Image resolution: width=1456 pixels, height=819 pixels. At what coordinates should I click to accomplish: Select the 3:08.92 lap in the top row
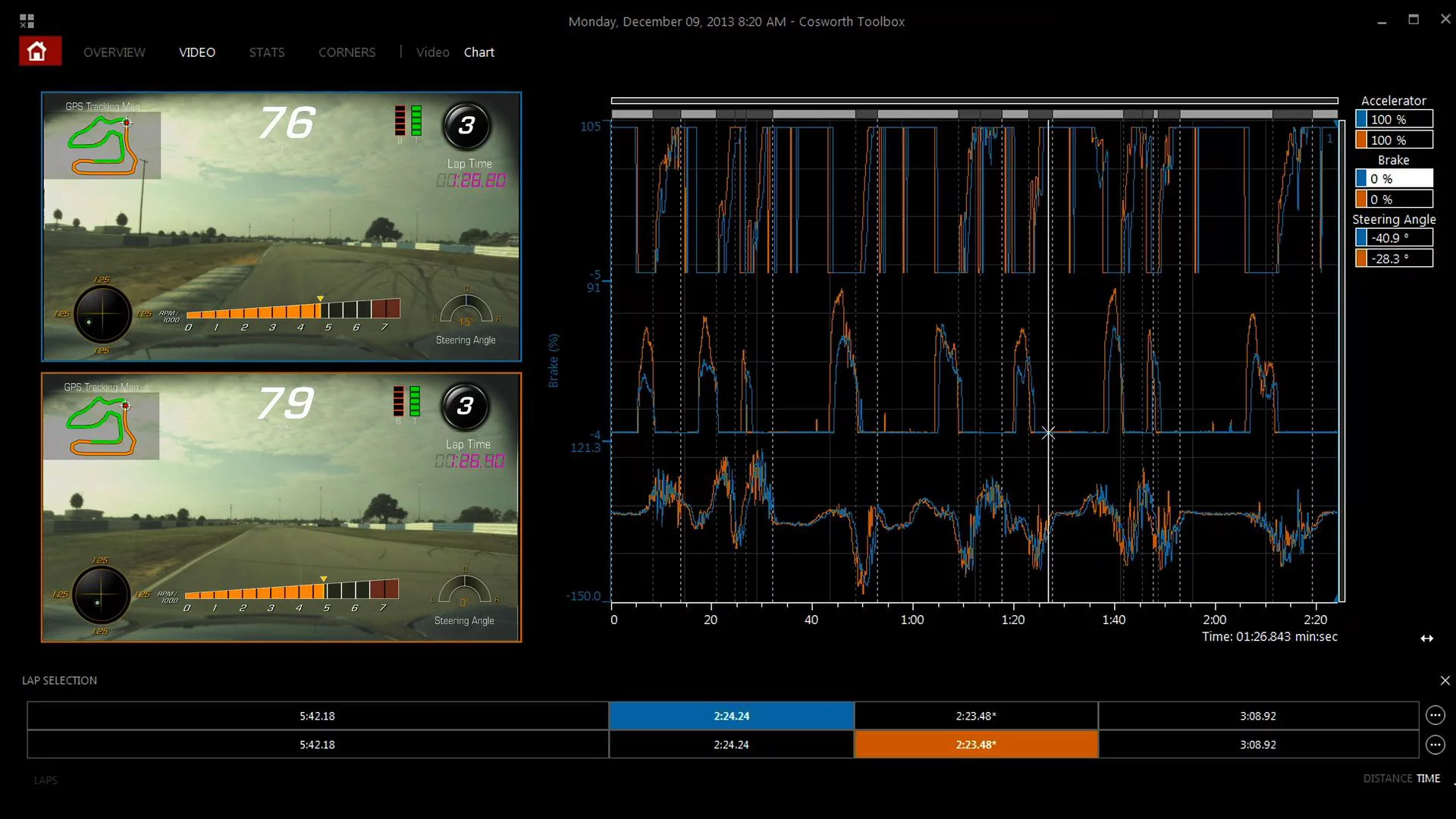coord(1259,715)
